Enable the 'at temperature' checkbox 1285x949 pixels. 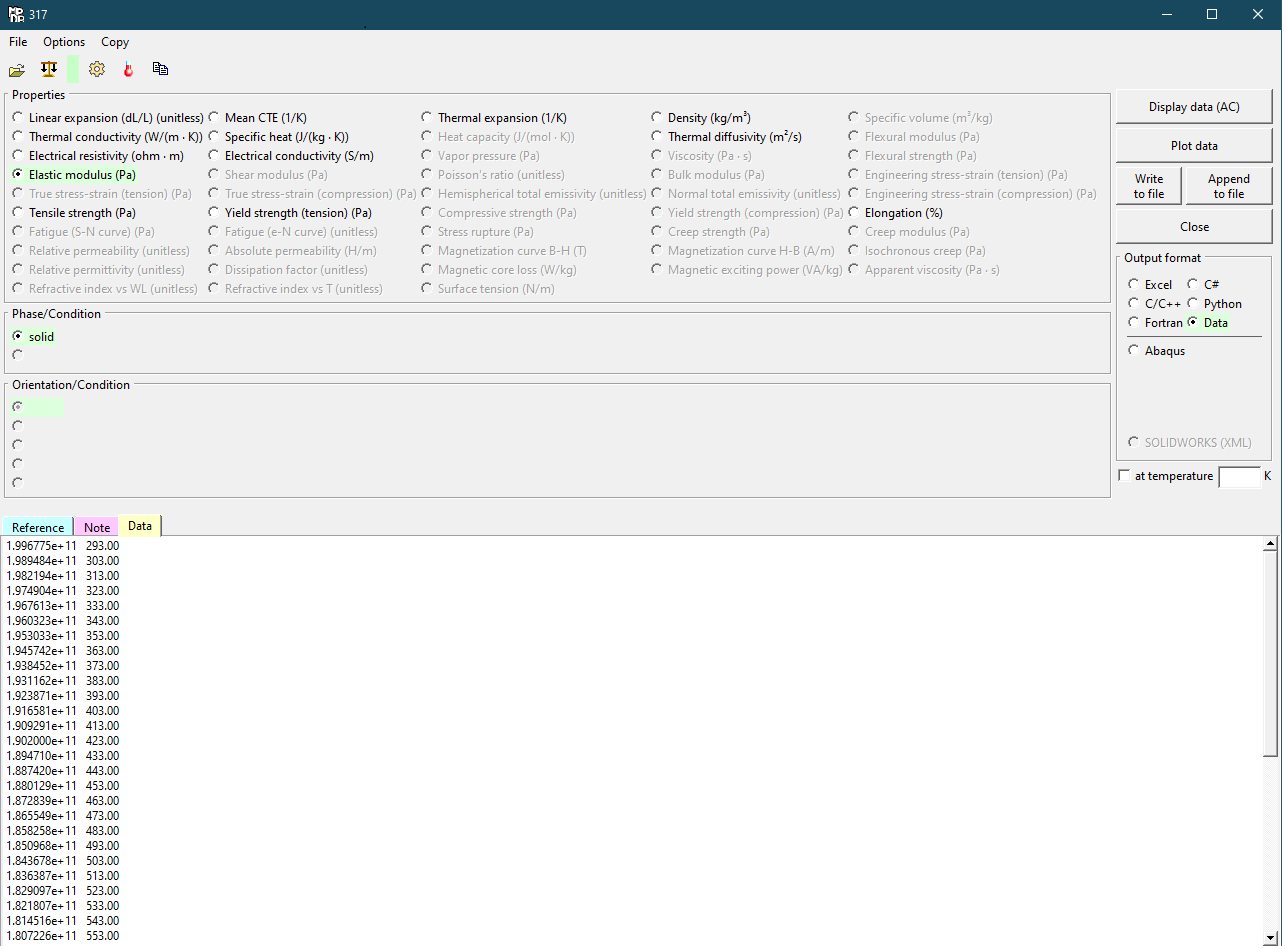[1124, 476]
